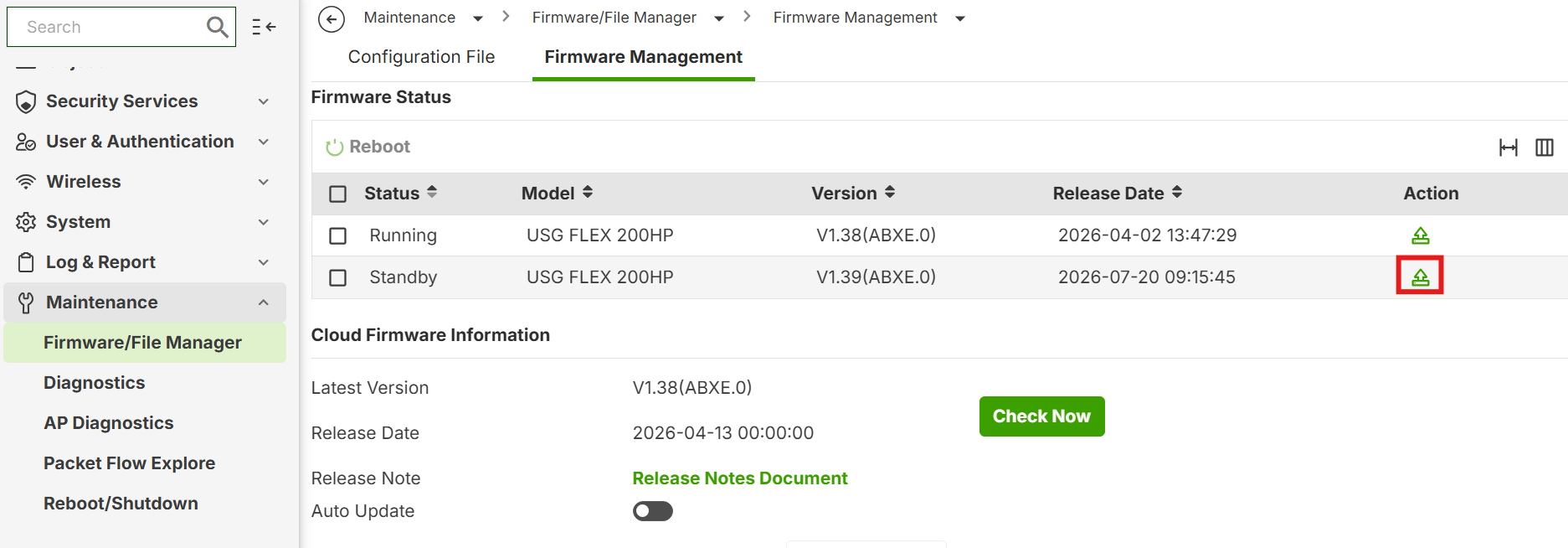Check the Standby firmware row checkbox
1568x548 pixels.
(338, 277)
